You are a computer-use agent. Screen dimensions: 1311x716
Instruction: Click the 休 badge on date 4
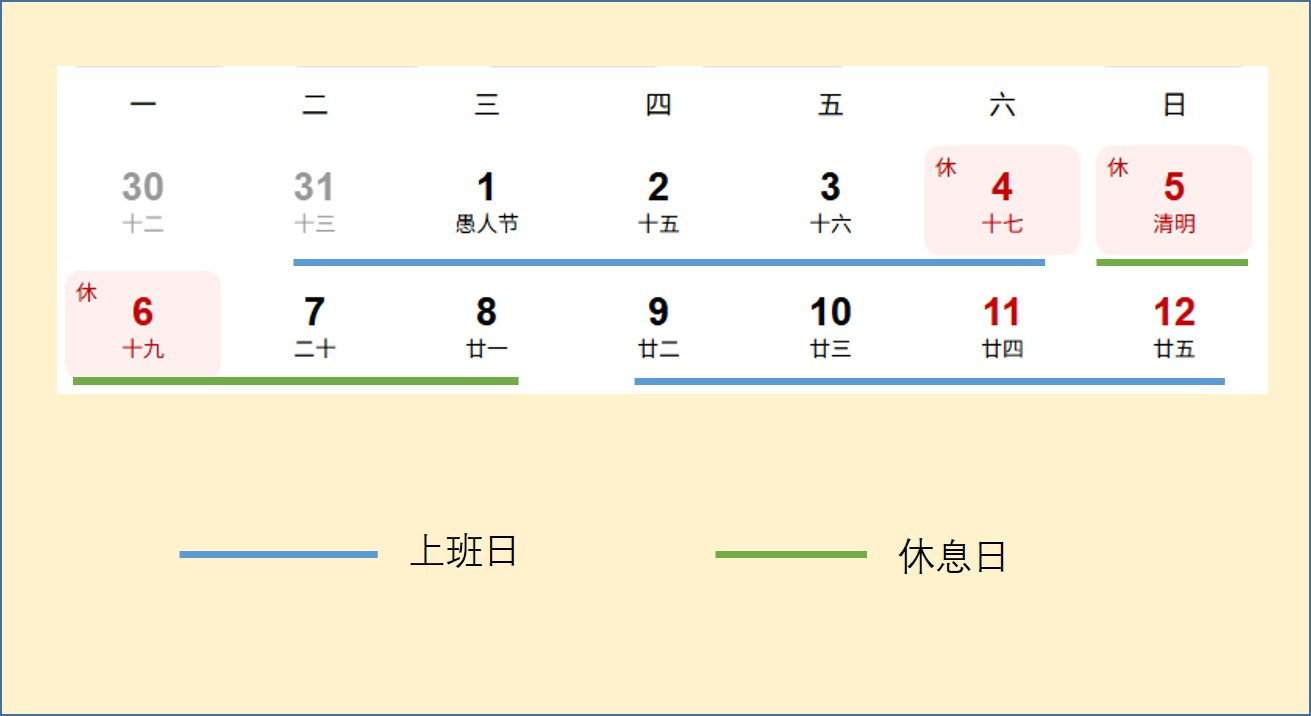click(x=946, y=168)
